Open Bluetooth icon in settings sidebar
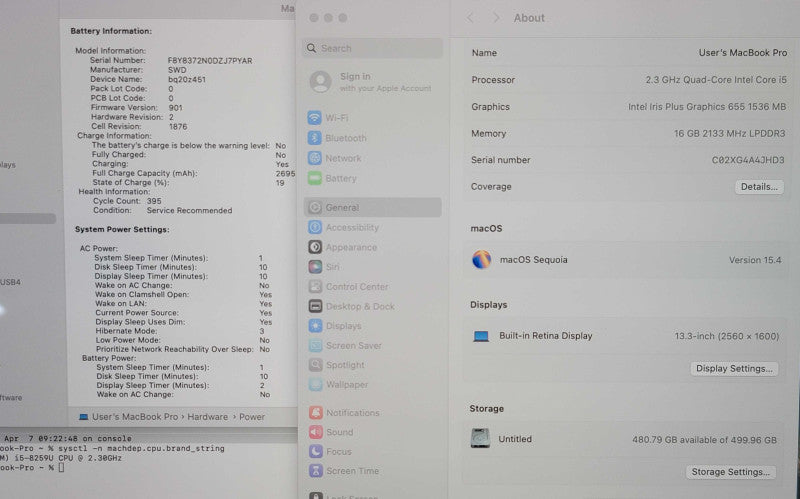This screenshot has width=800, height=499. click(x=314, y=138)
